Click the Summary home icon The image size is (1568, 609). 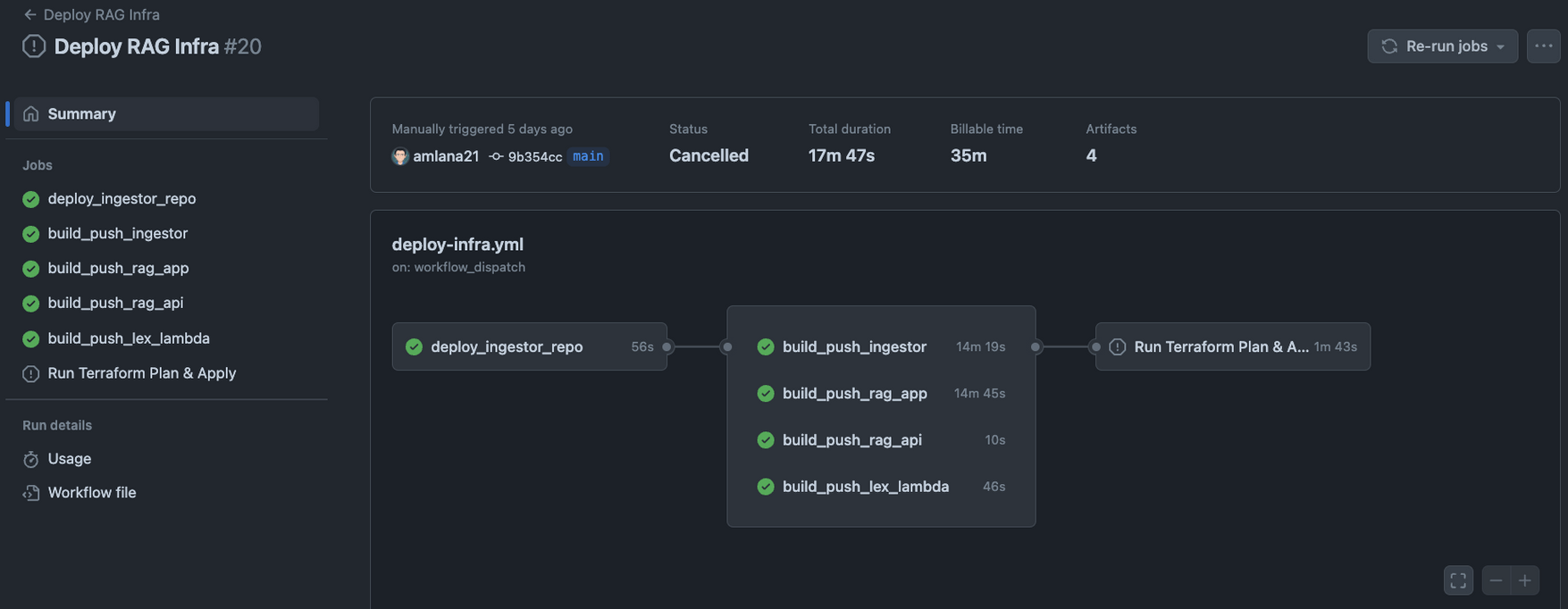[31, 113]
